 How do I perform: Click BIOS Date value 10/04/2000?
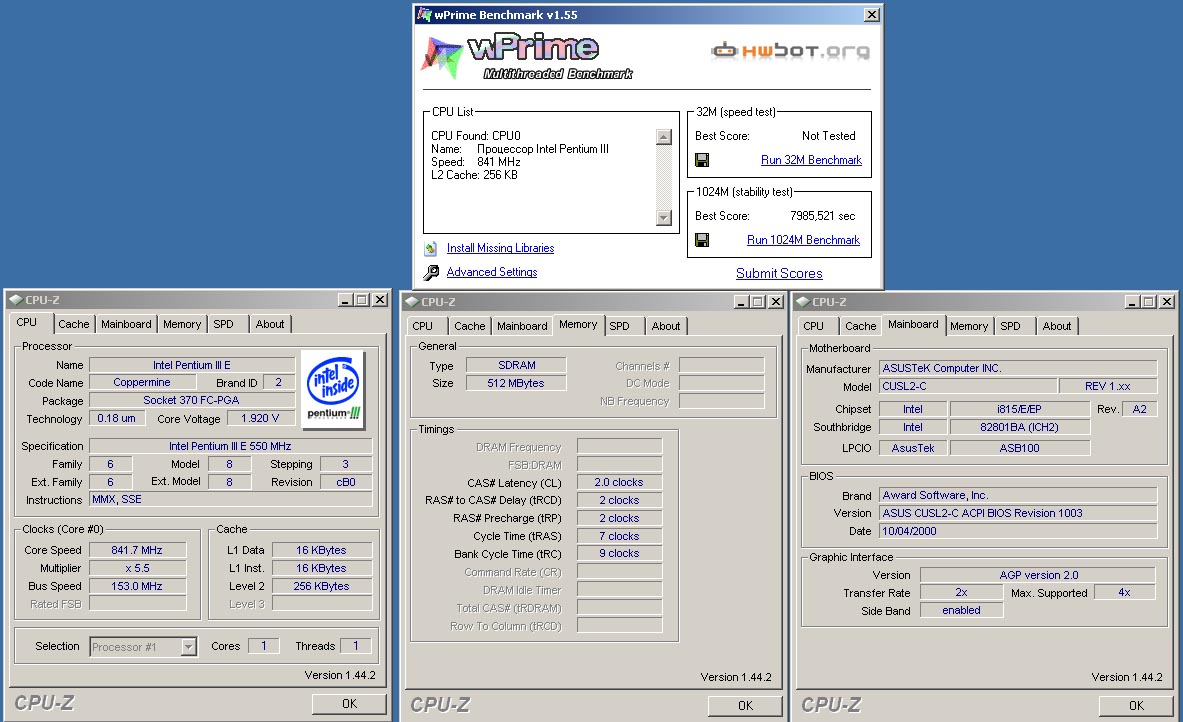coord(1018,531)
